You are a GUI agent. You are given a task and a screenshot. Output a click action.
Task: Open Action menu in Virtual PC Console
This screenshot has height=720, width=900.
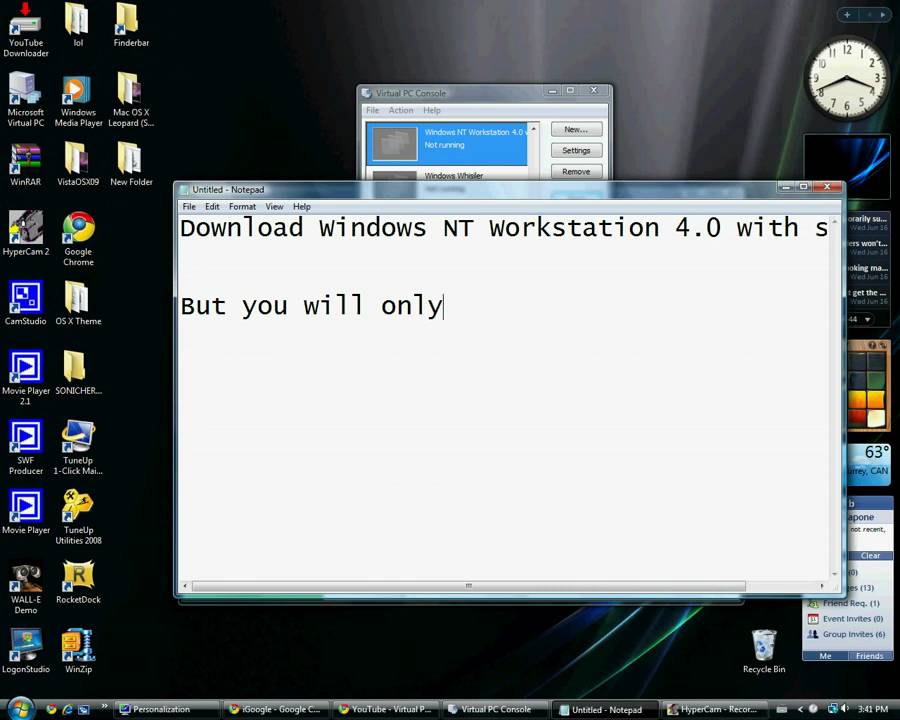pyautogui.click(x=401, y=110)
